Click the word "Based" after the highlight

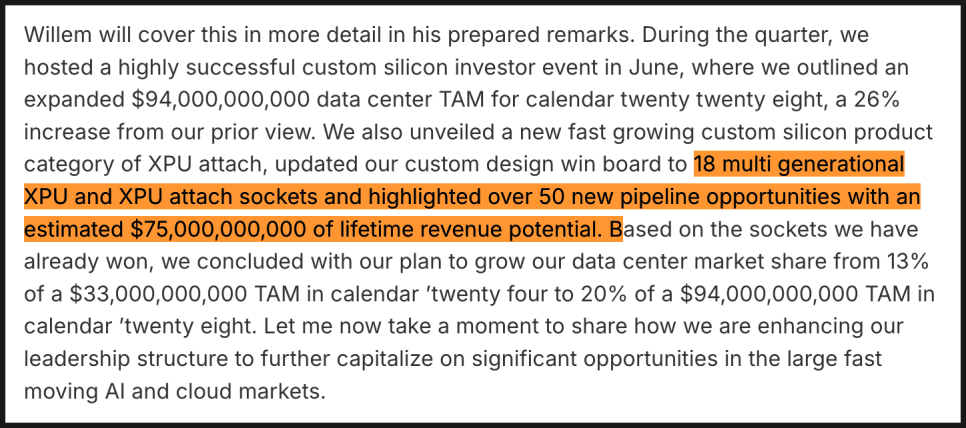tap(647, 229)
